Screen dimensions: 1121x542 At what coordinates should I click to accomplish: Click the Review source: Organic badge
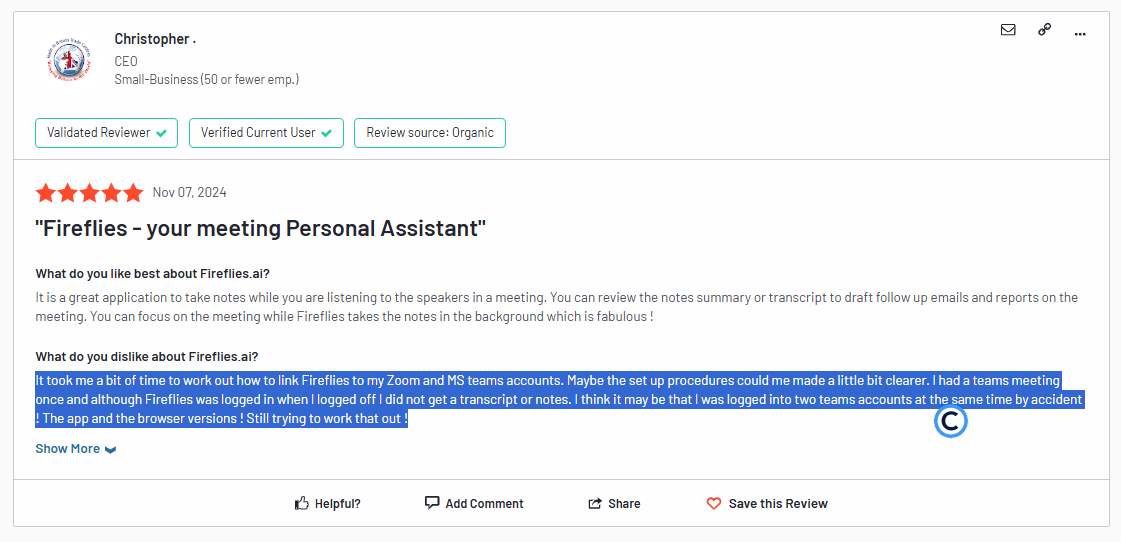[430, 133]
